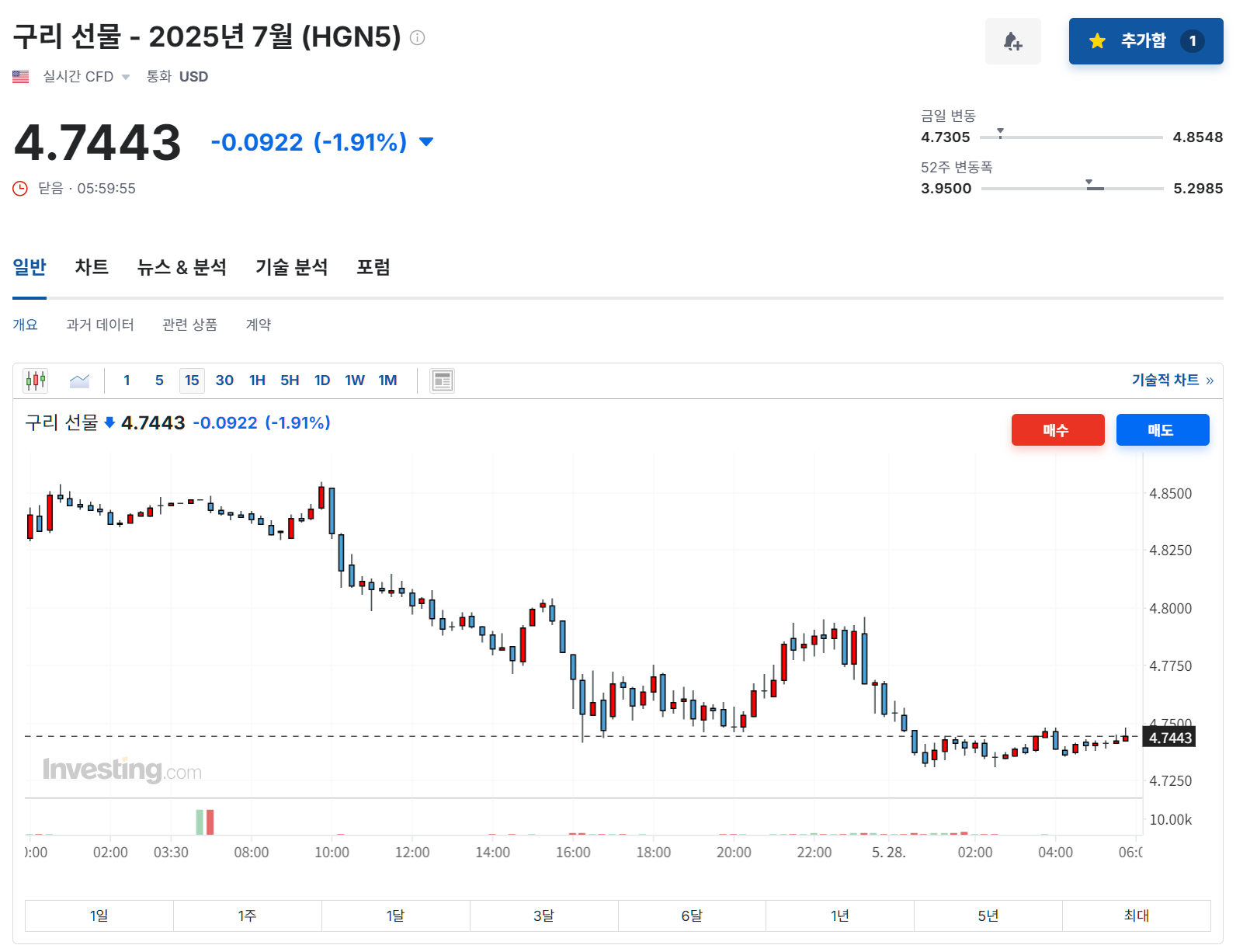
Task: Select the 1H chart interval
Action: pos(257,380)
